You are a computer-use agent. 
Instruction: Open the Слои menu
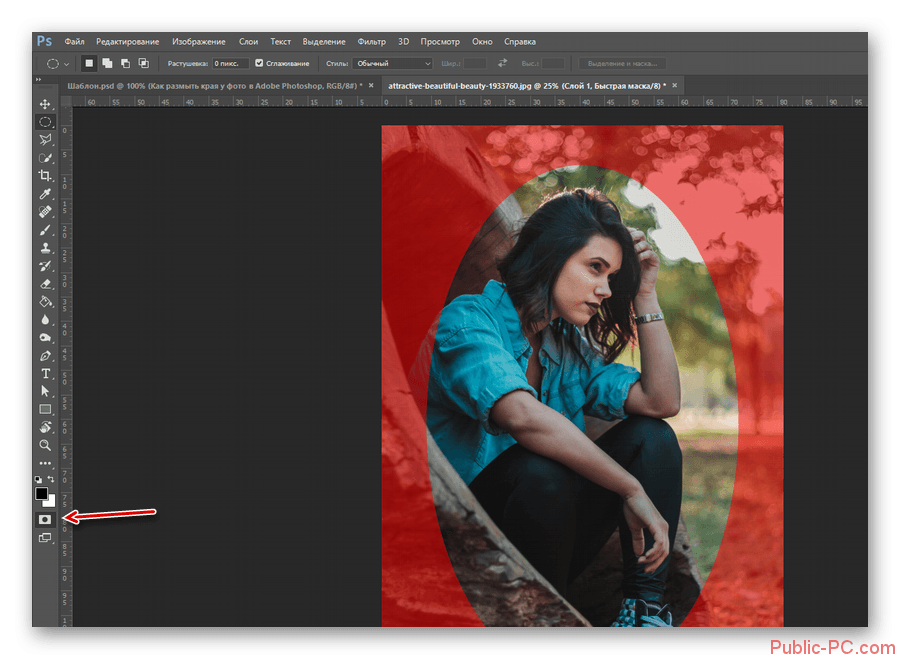click(x=249, y=41)
